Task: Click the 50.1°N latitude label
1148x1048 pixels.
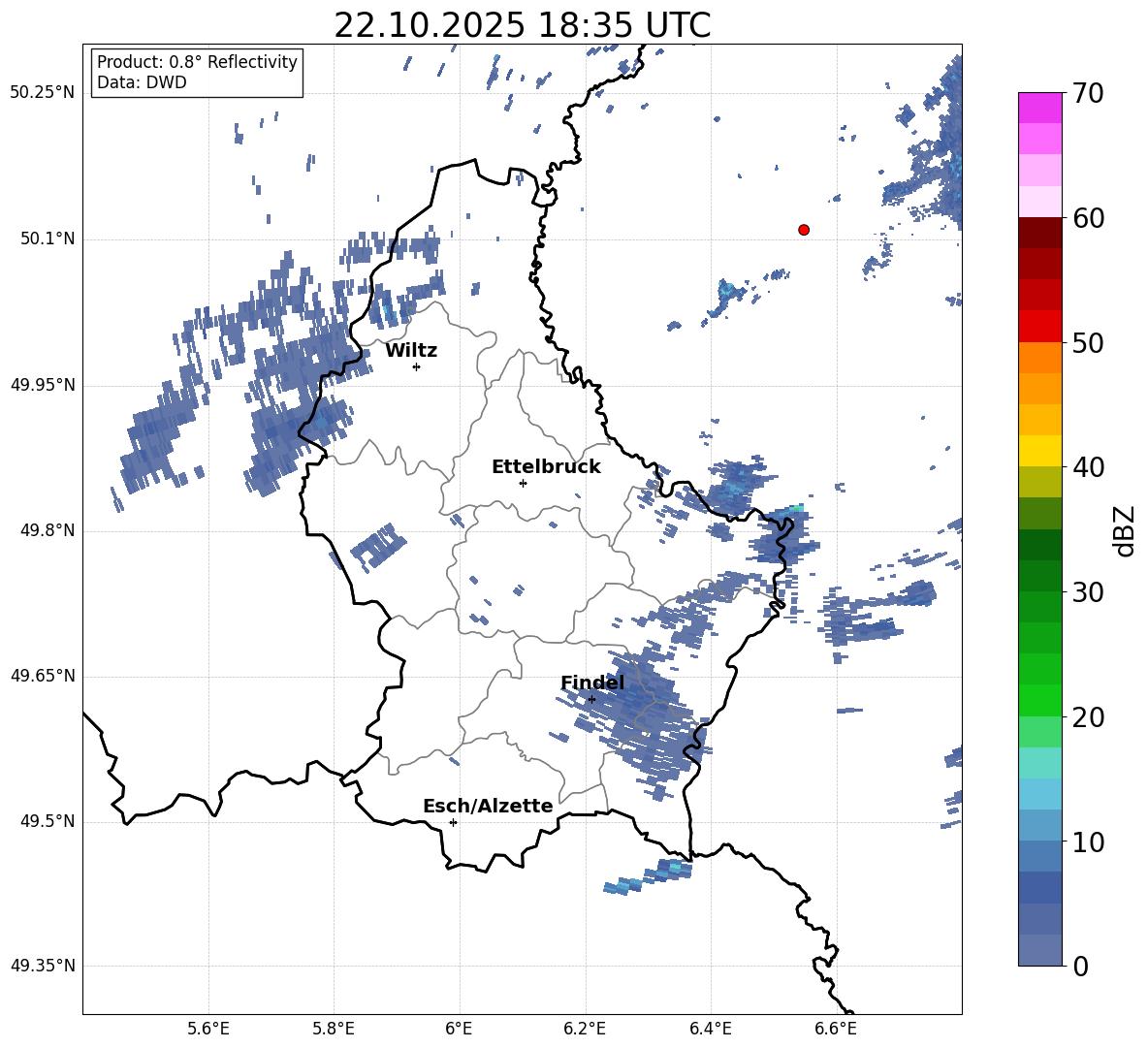Action: [x=47, y=239]
